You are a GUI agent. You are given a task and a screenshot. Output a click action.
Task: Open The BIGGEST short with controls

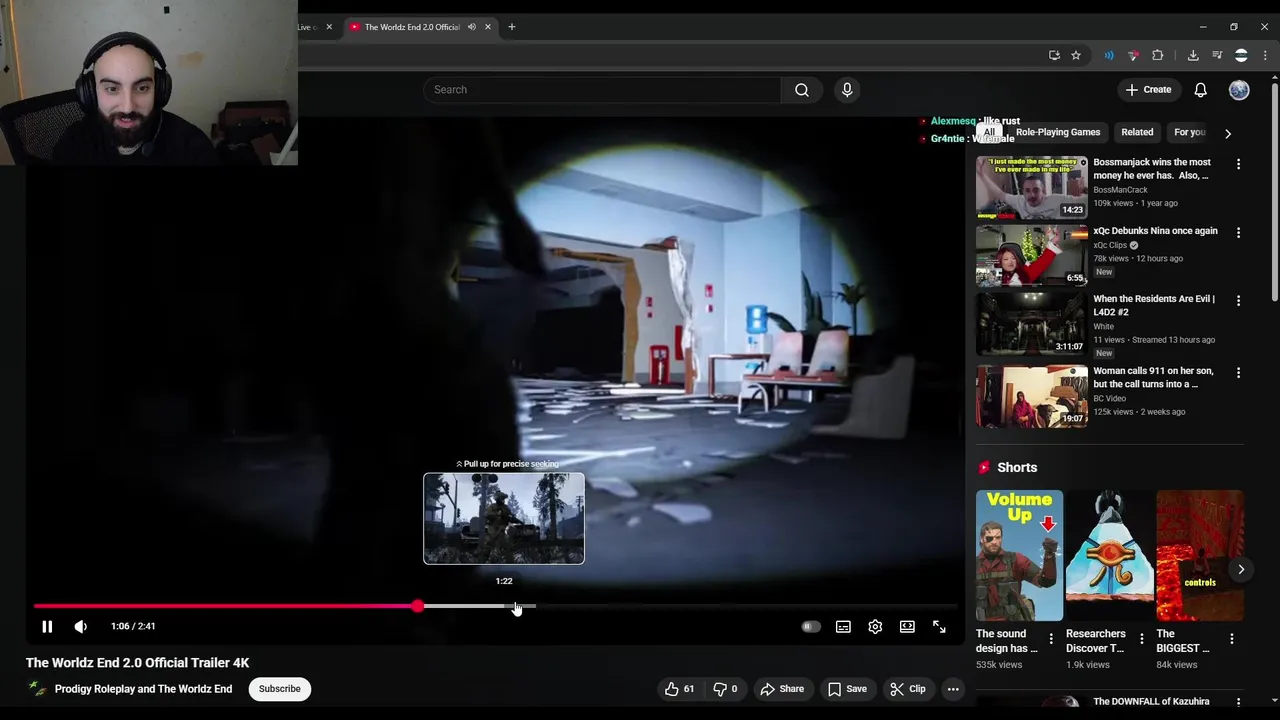pyautogui.click(x=1199, y=555)
